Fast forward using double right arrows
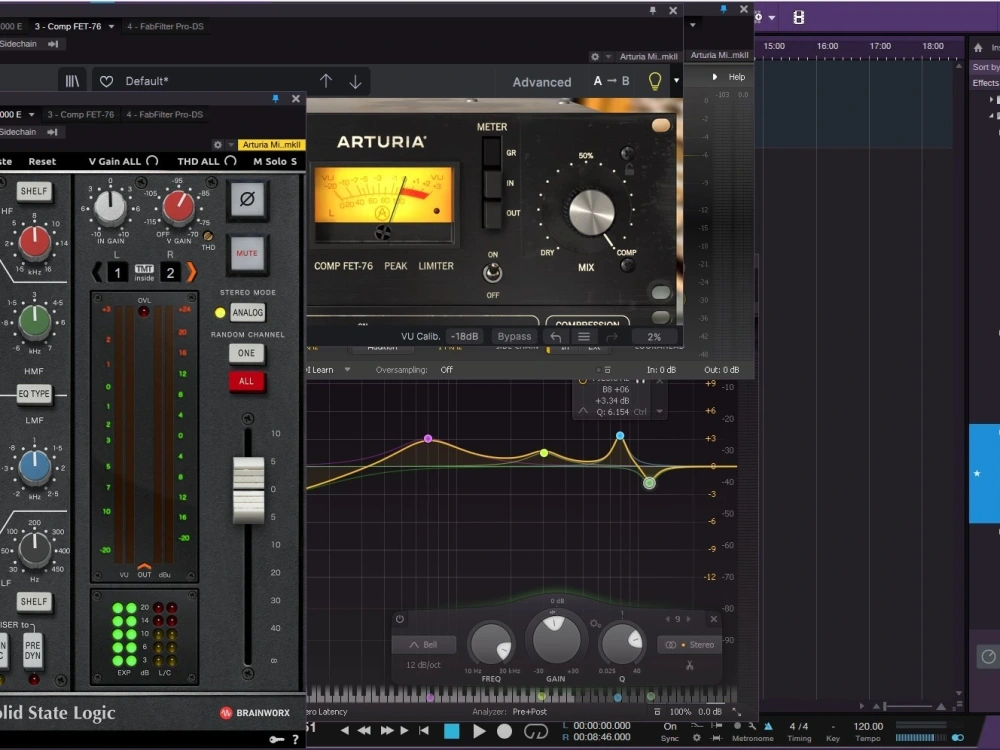 pyautogui.click(x=386, y=730)
